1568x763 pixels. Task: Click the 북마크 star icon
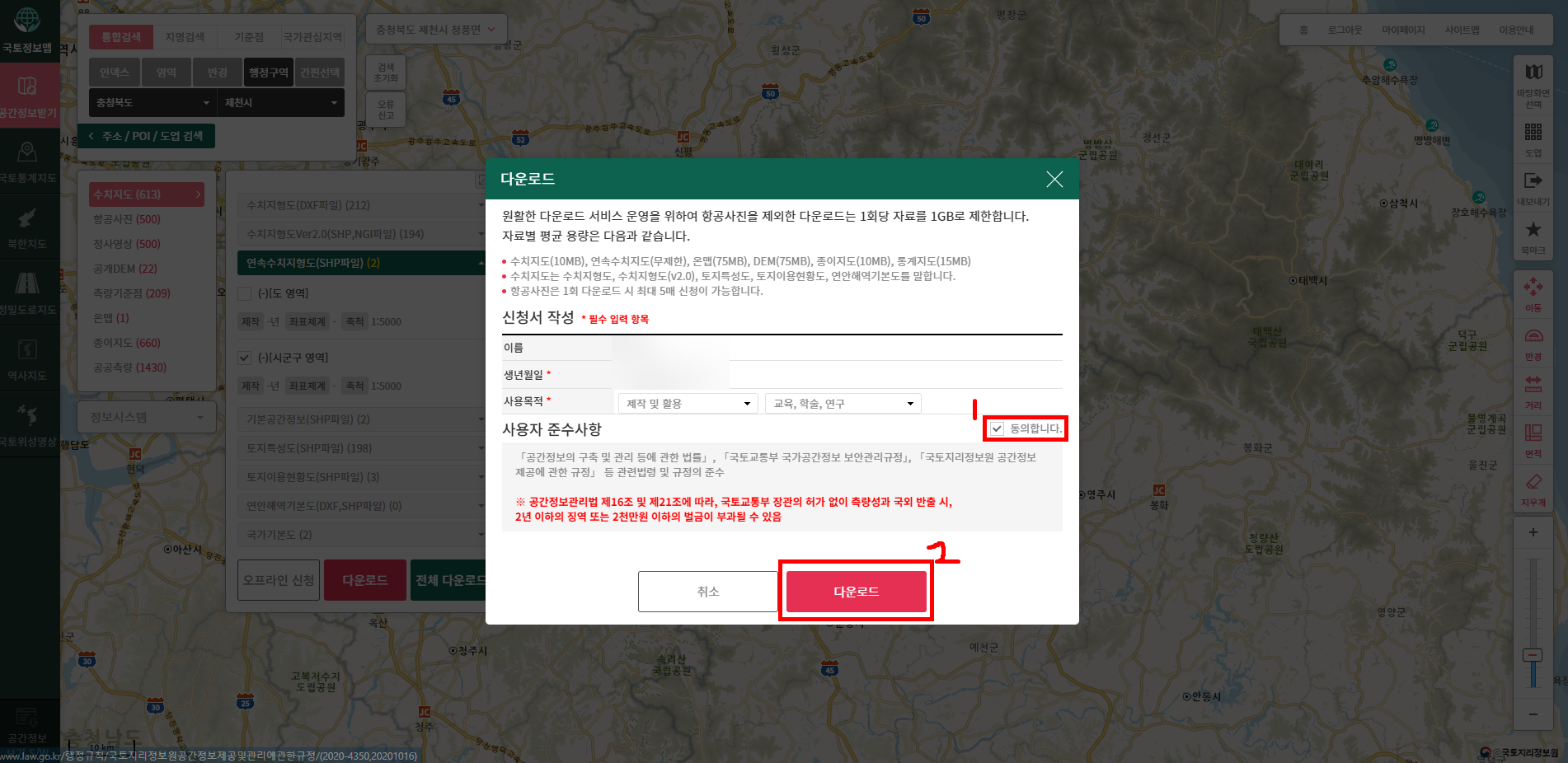pyautogui.click(x=1533, y=236)
